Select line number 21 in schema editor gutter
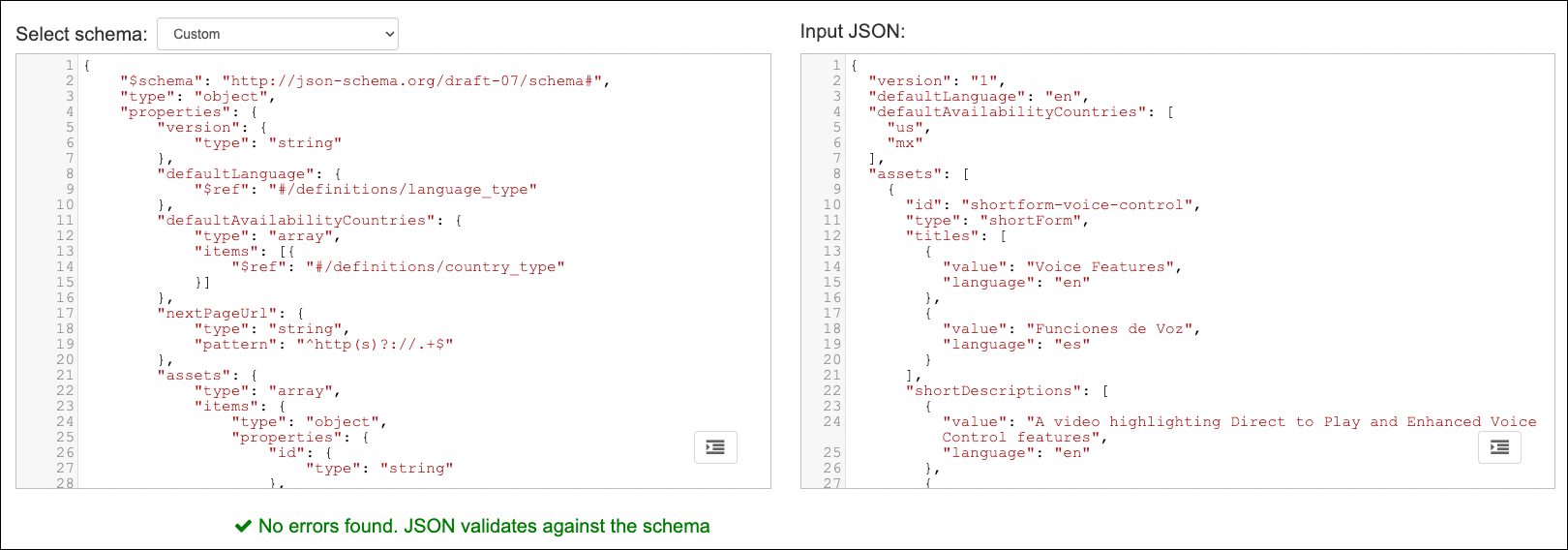 click(65, 376)
